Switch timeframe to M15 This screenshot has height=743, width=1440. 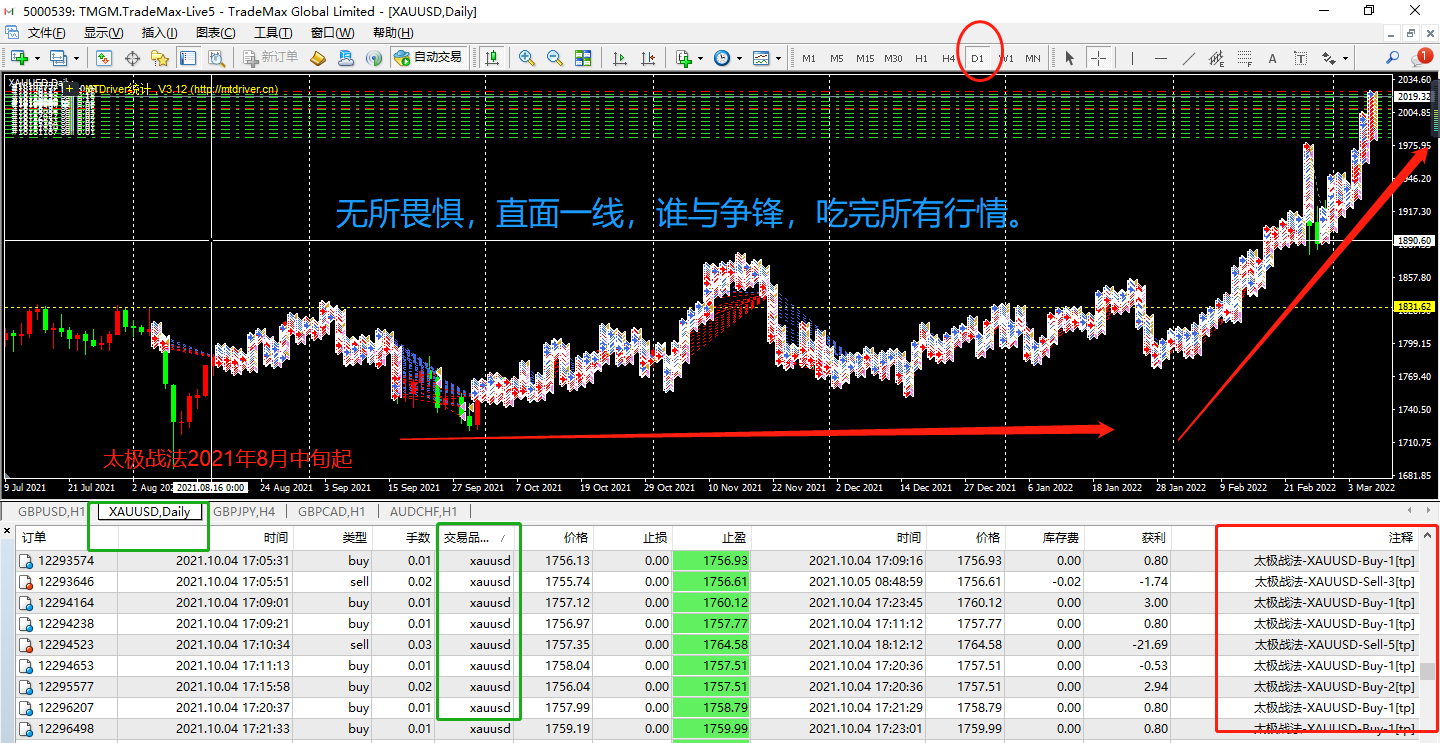click(x=865, y=58)
